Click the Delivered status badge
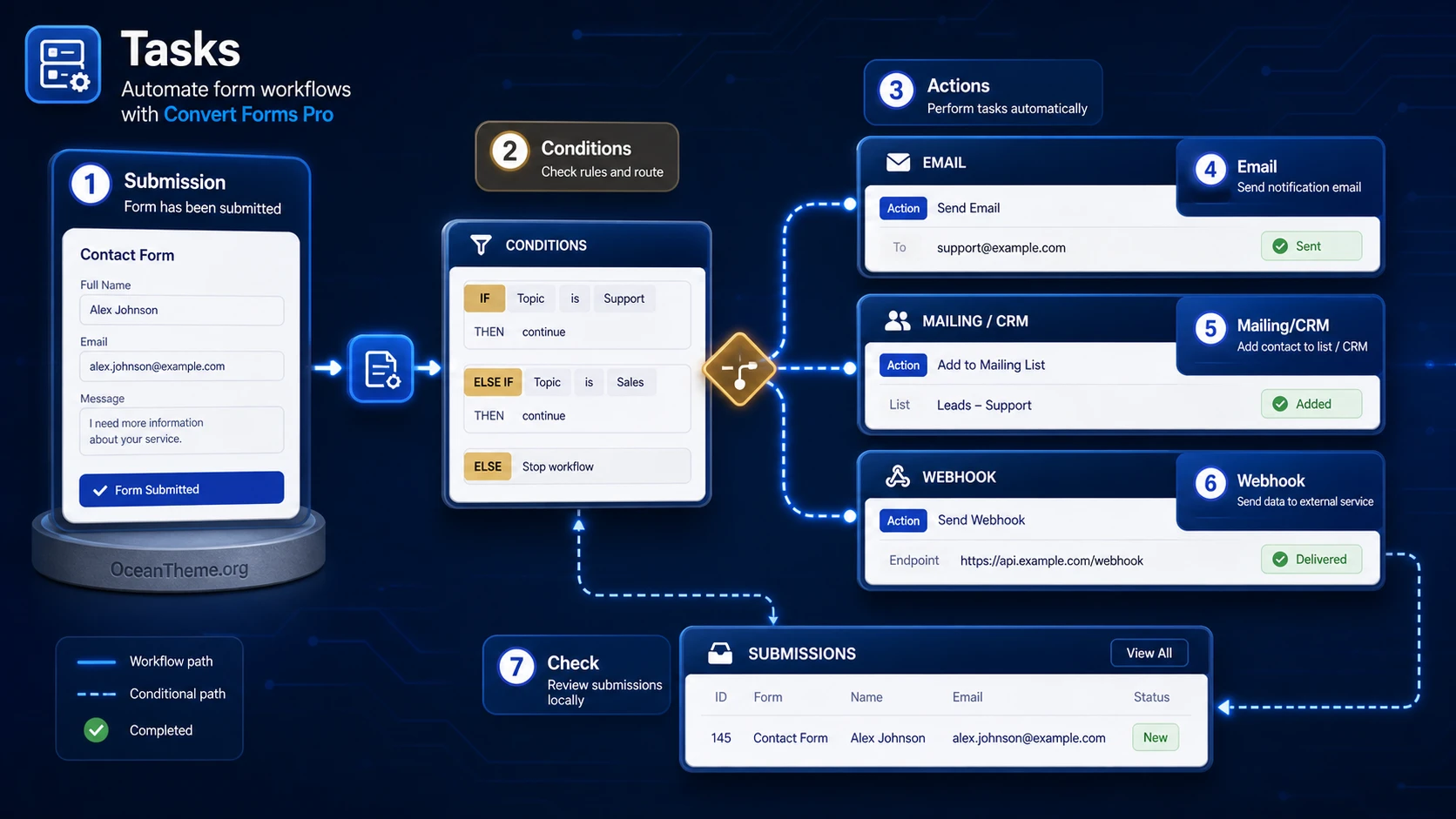Screen dimensions: 1456x819 tap(1311, 560)
